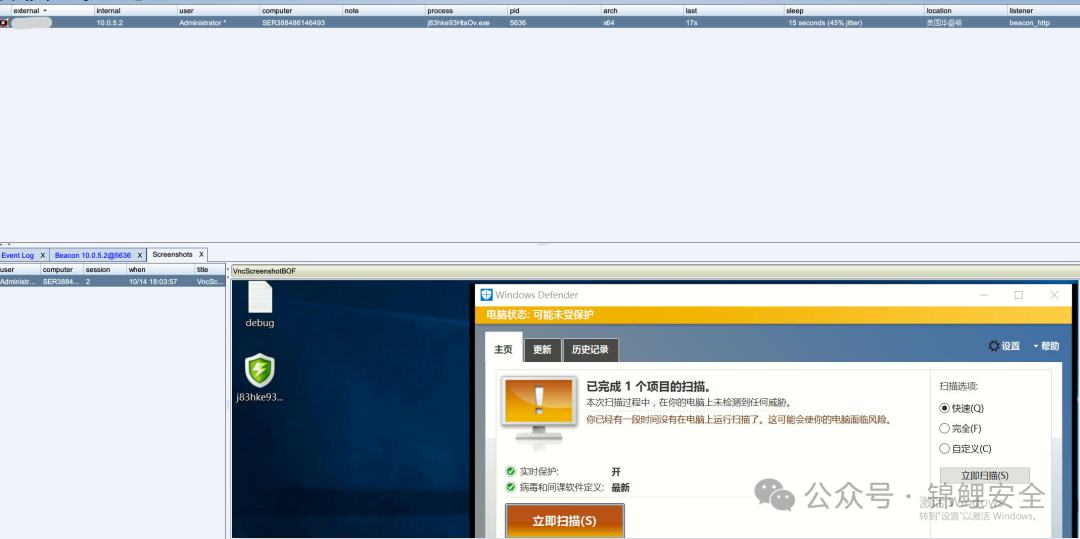Click the internal column header

pyautogui.click(x=136, y=11)
